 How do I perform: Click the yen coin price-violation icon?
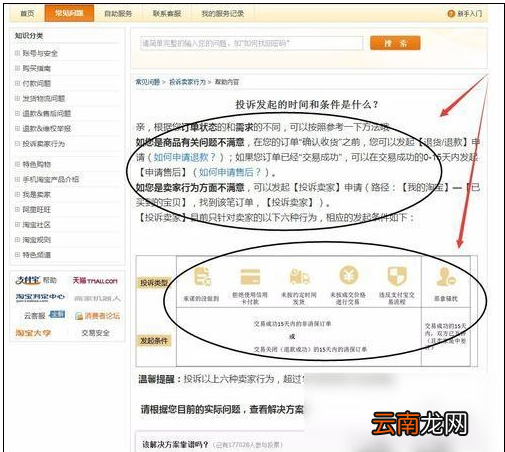pyautogui.click(x=348, y=276)
